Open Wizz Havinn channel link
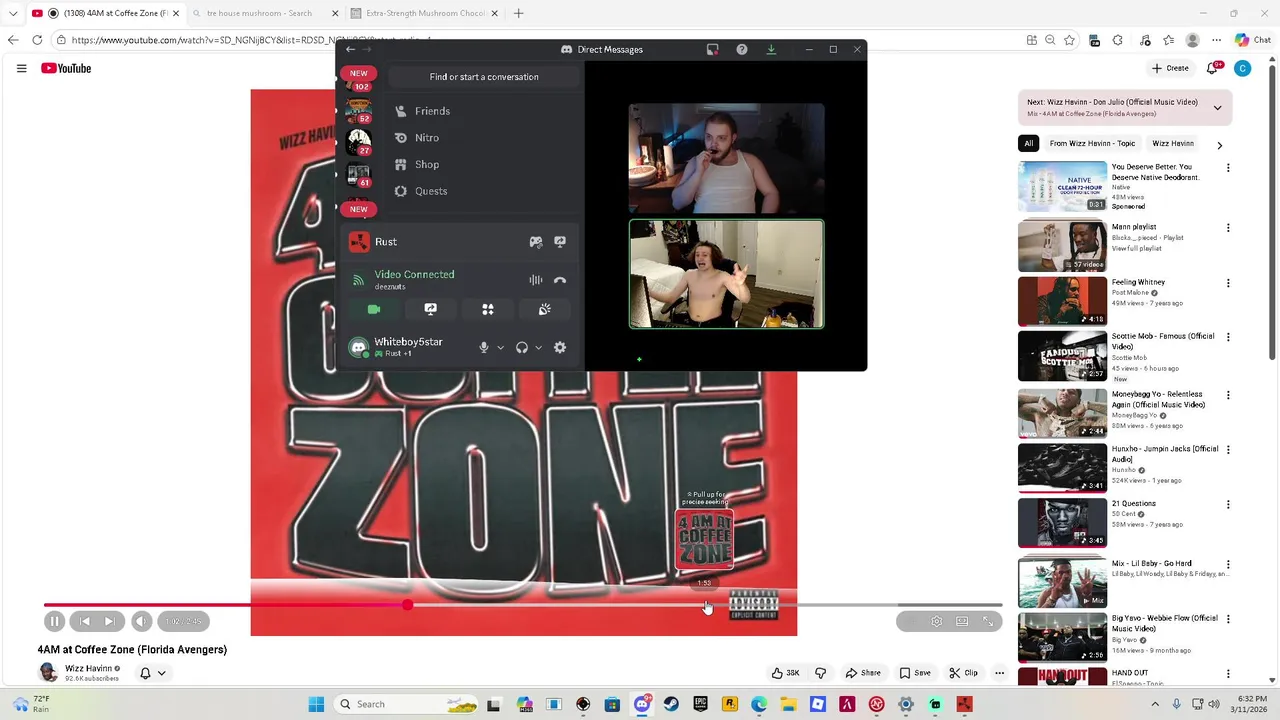This screenshot has width=1280, height=720. click(x=88, y=668)
